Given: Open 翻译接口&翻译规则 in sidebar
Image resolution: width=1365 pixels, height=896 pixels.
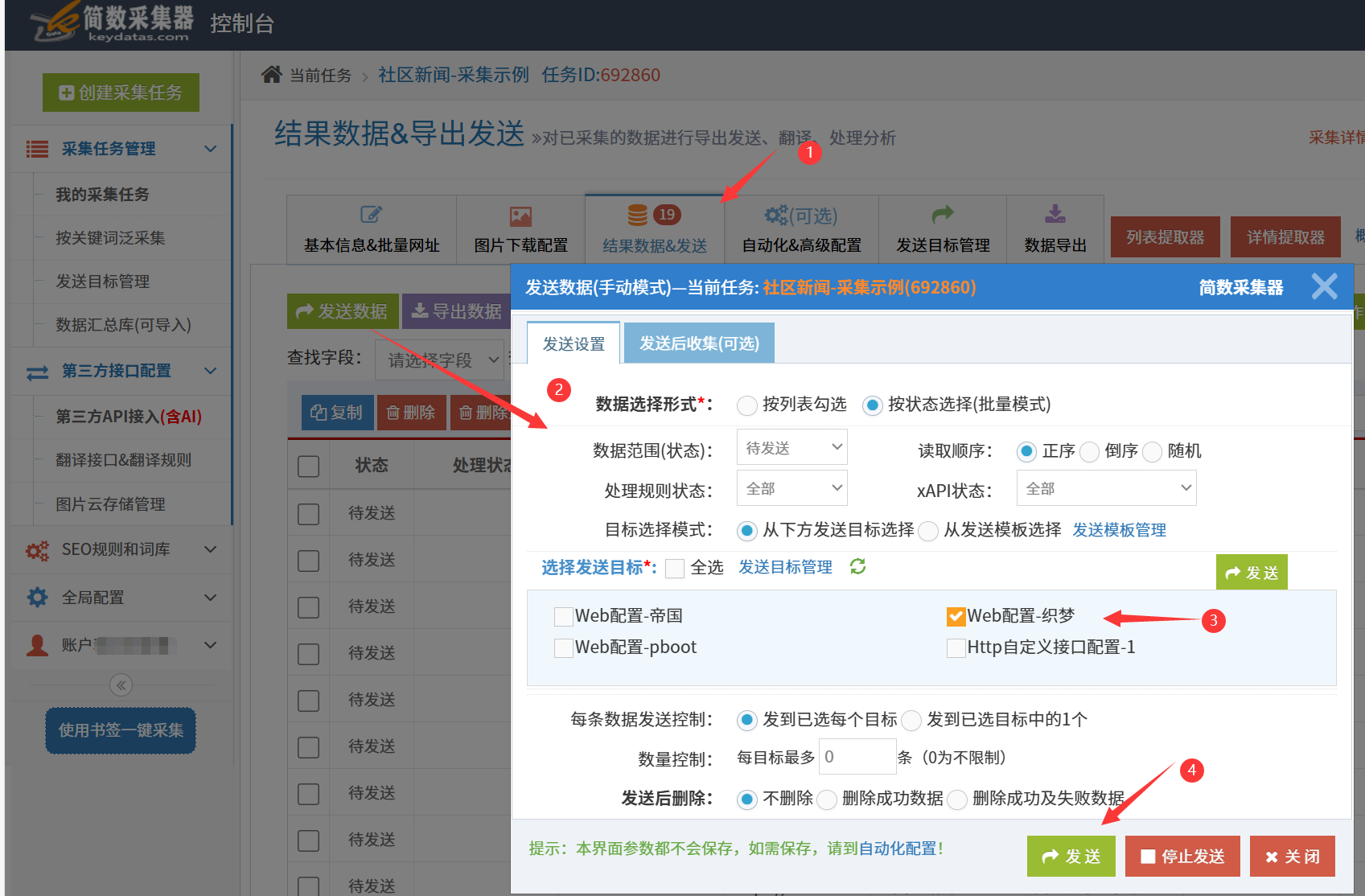Looking at the screenshot, I should point(123,460).
